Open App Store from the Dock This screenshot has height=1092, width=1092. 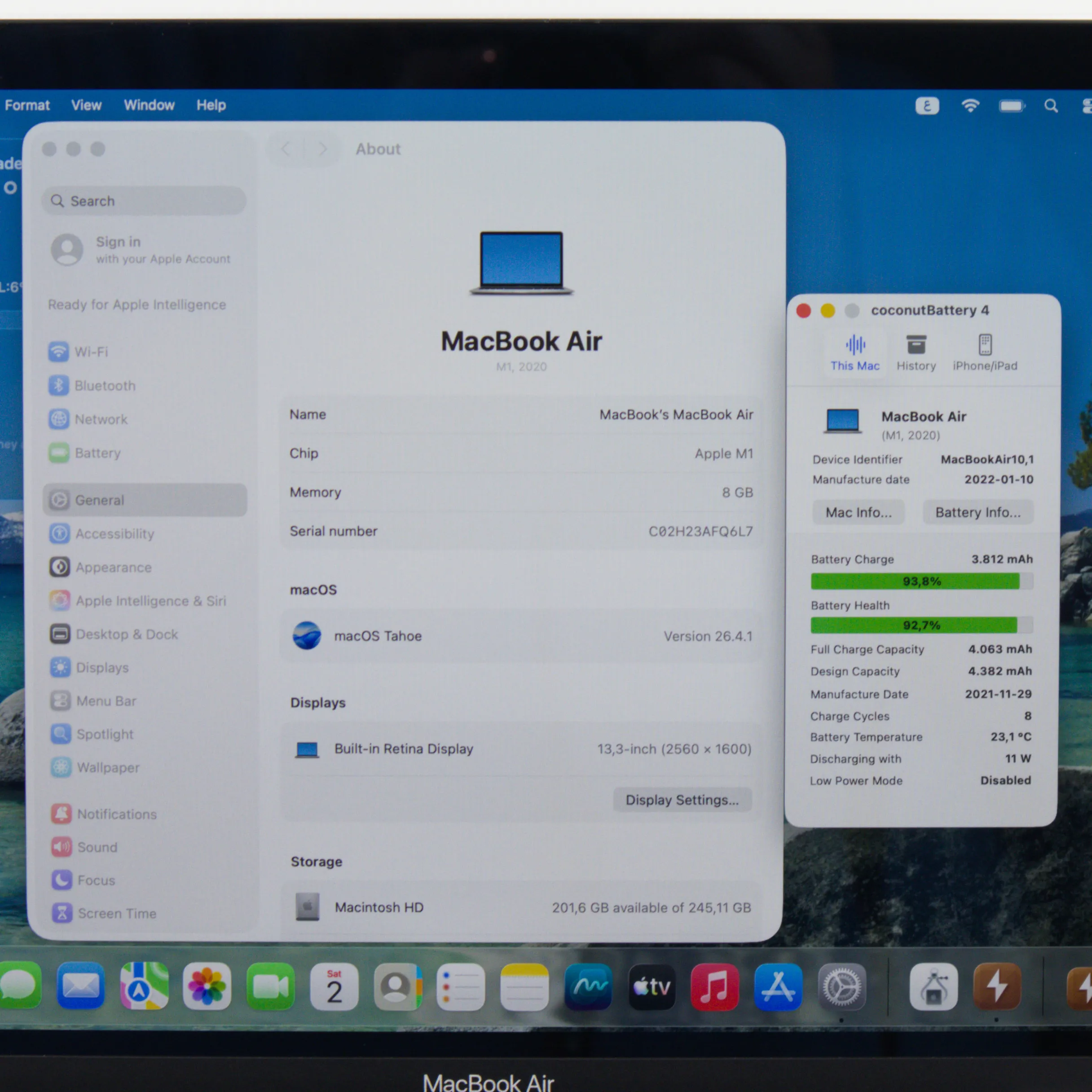click(778, 988)
